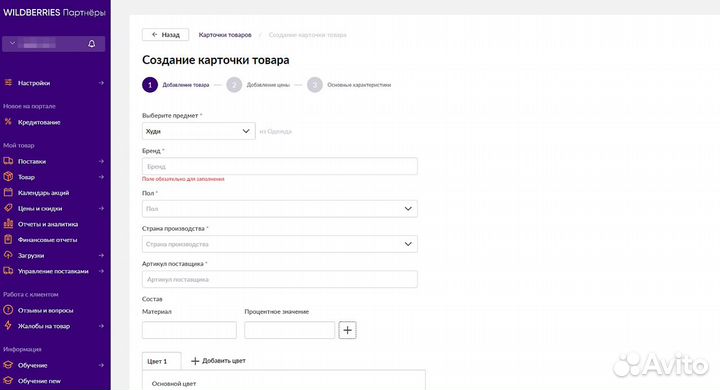Click the Поставки truck icon
The height and width of the screenshot is (390, 720).
pos(8,161)
